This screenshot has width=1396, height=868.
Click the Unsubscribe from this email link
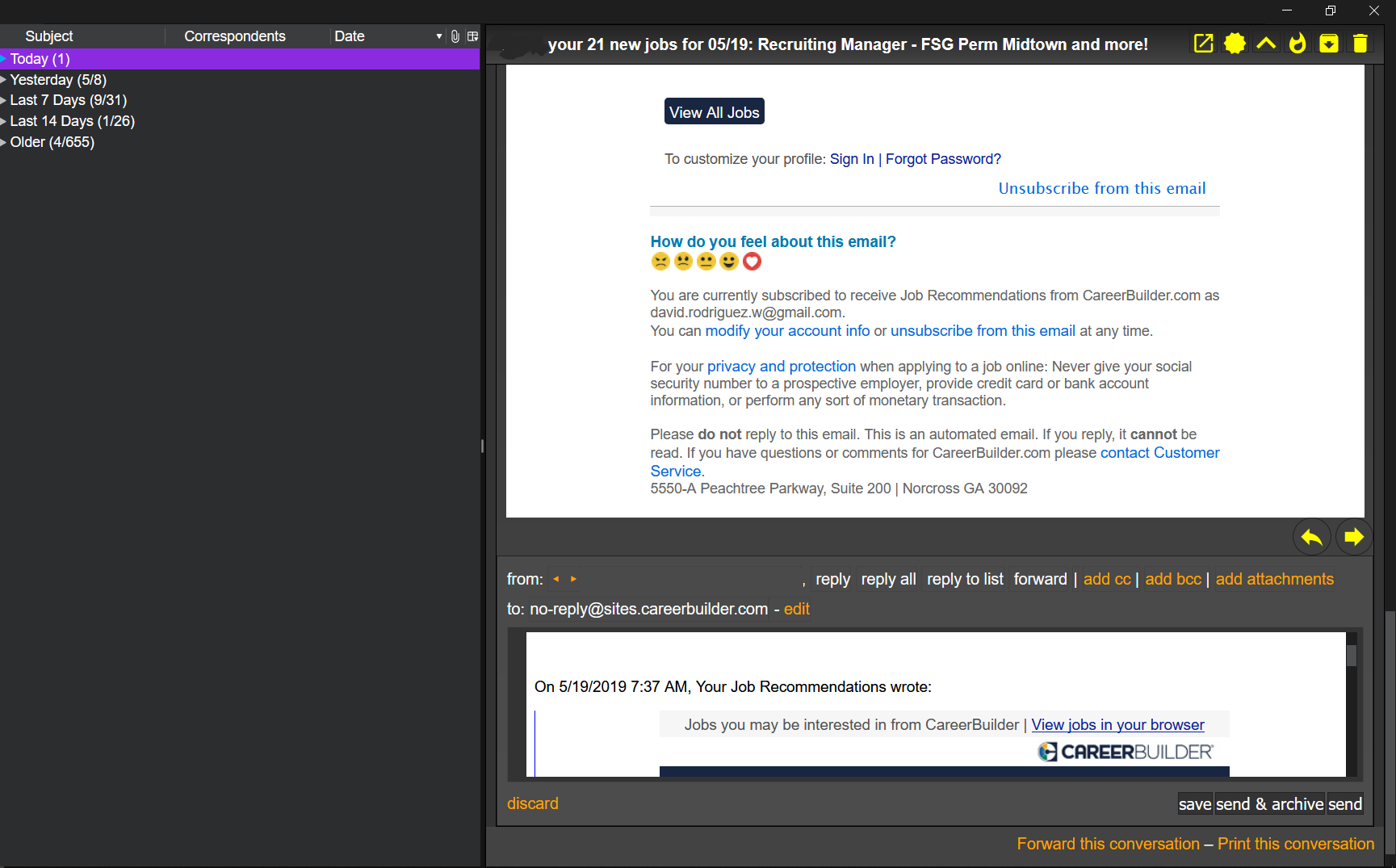click(1102, 187)
